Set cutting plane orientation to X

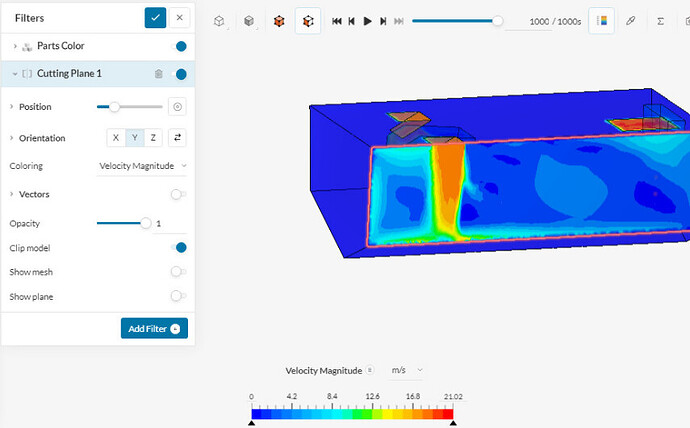pyautogui.click(x=116, y=138)
